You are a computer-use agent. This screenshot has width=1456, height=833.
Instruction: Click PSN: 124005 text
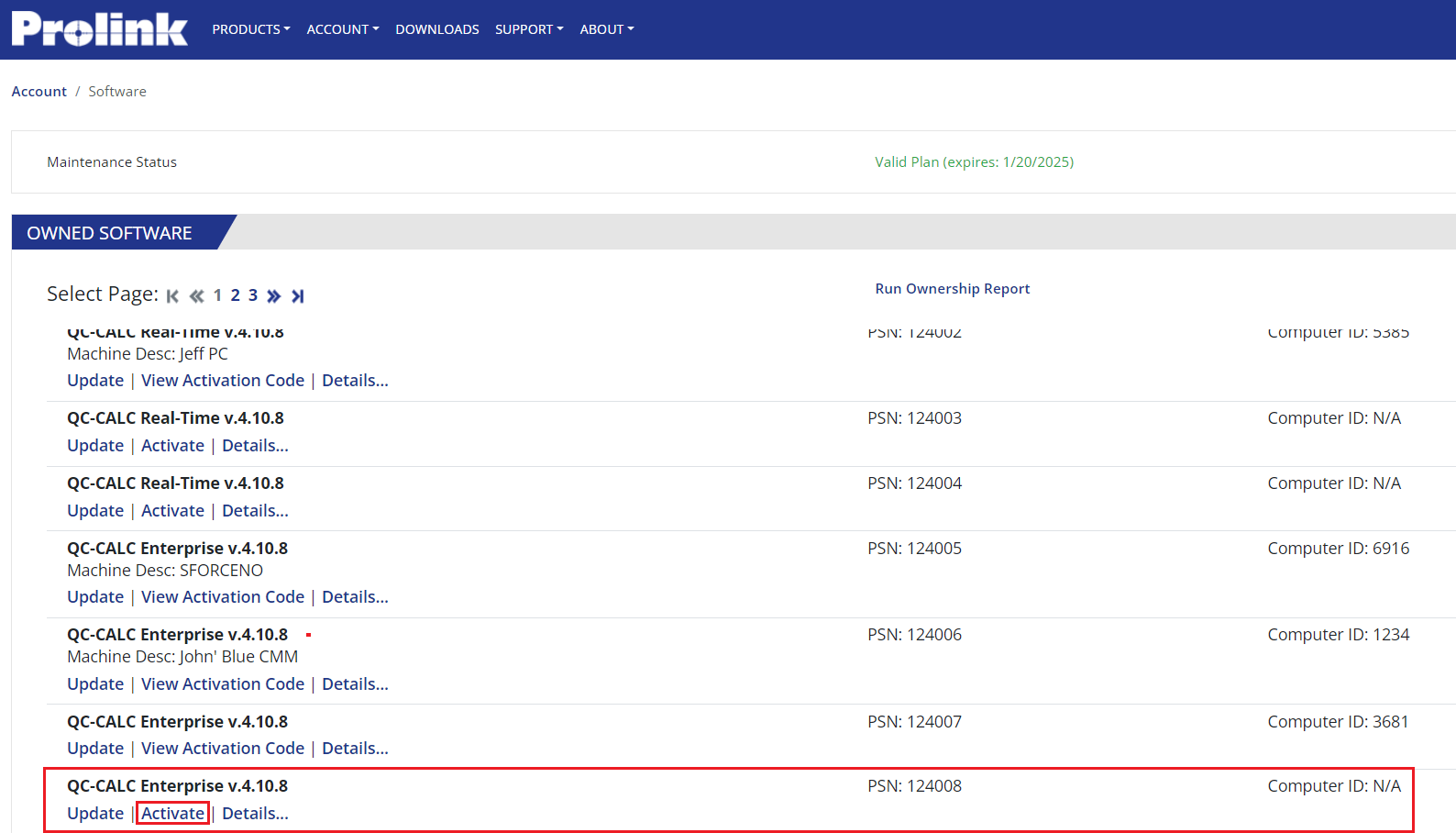(914, 548)
